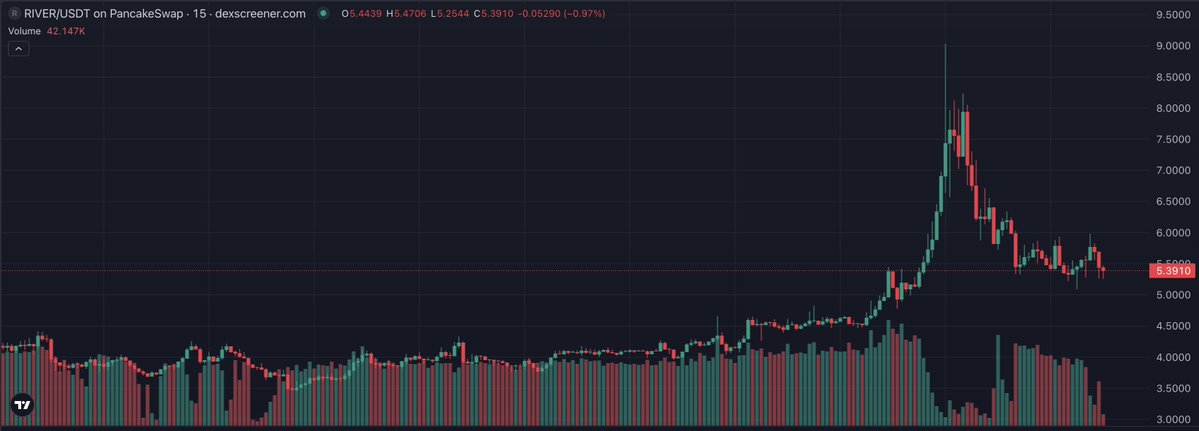Click the 9.5000 price axis label
This screenshot has height=431, width=1199.
pyautogui.click(x=1172, y=15)
